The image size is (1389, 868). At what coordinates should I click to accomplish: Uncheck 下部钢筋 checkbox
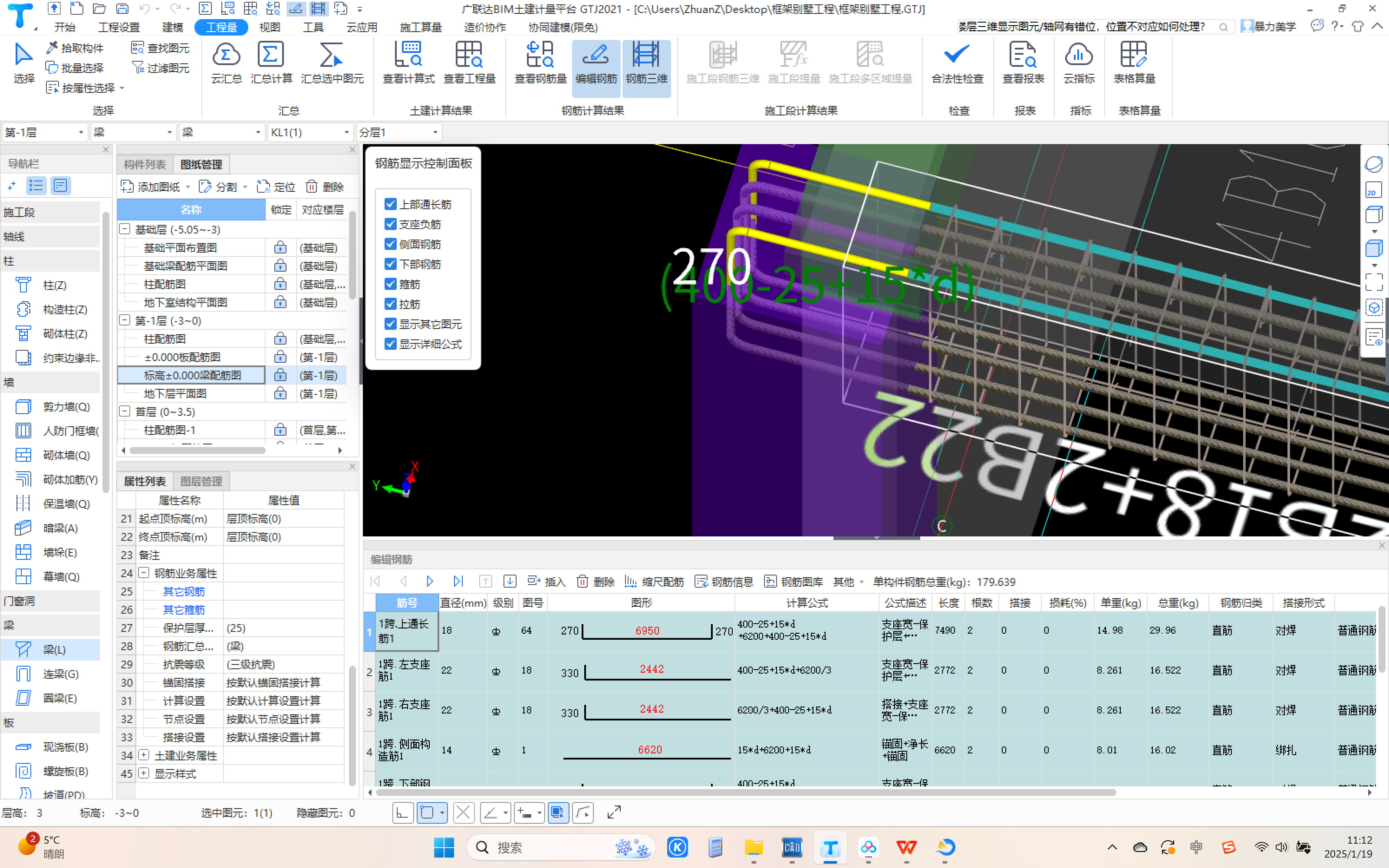coord(390,264)
